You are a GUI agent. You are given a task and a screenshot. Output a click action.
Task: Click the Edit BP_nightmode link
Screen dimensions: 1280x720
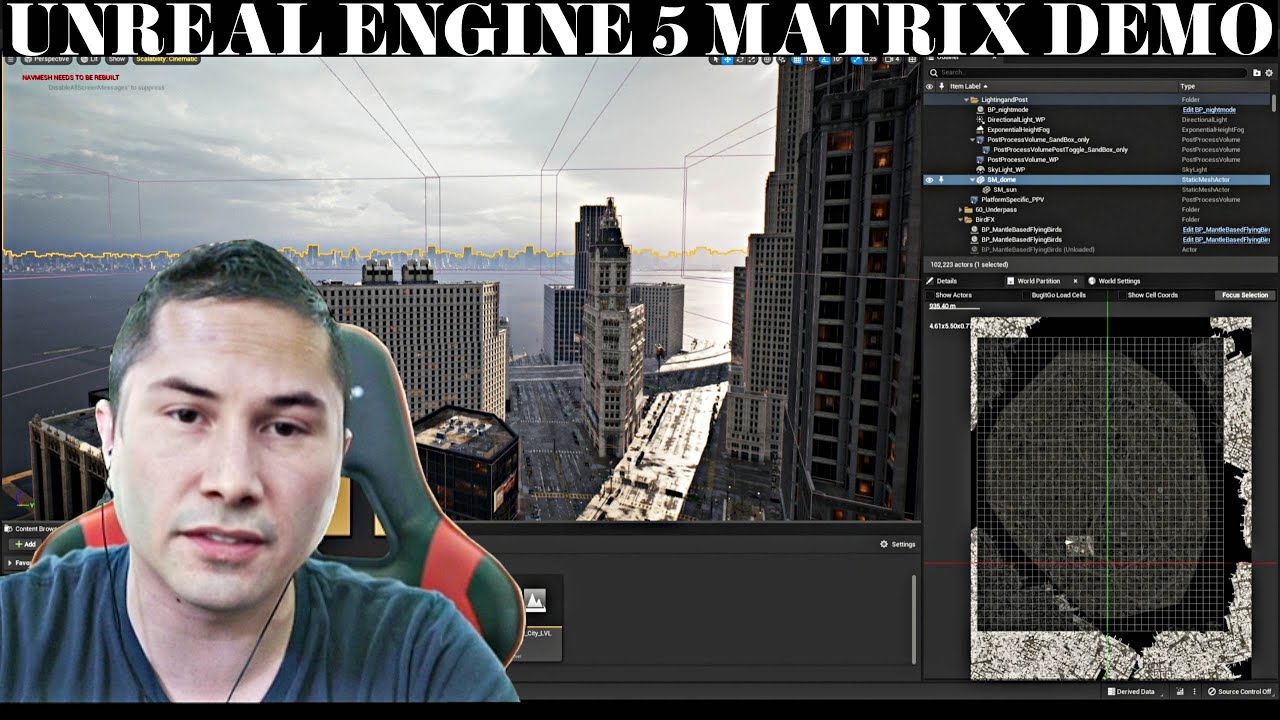click(x=1209, y=110)
